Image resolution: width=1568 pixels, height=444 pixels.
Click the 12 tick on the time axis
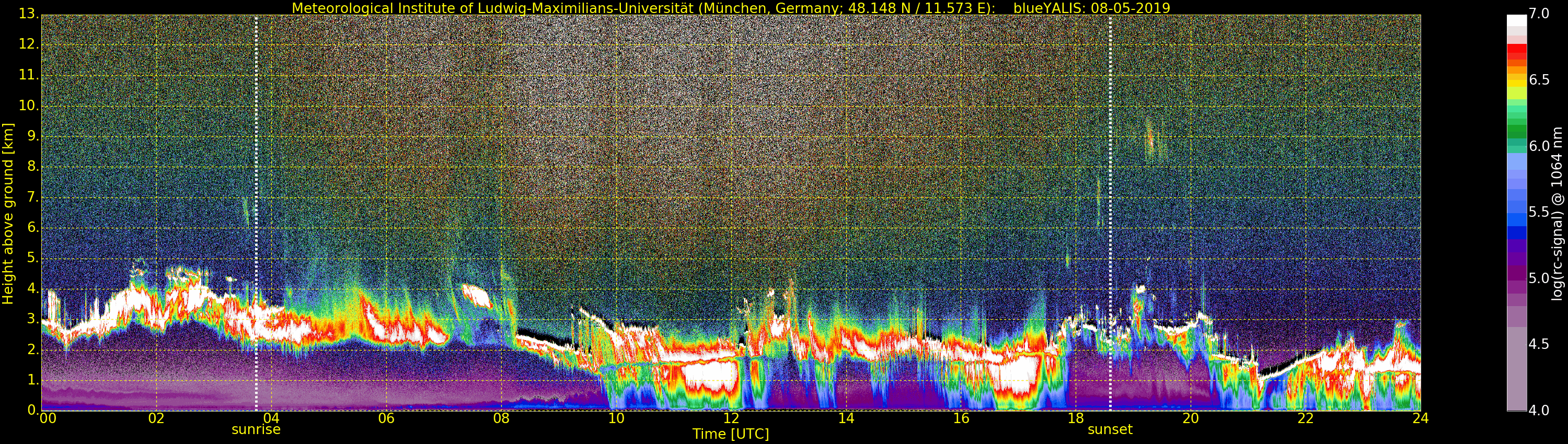pos(731,418)
